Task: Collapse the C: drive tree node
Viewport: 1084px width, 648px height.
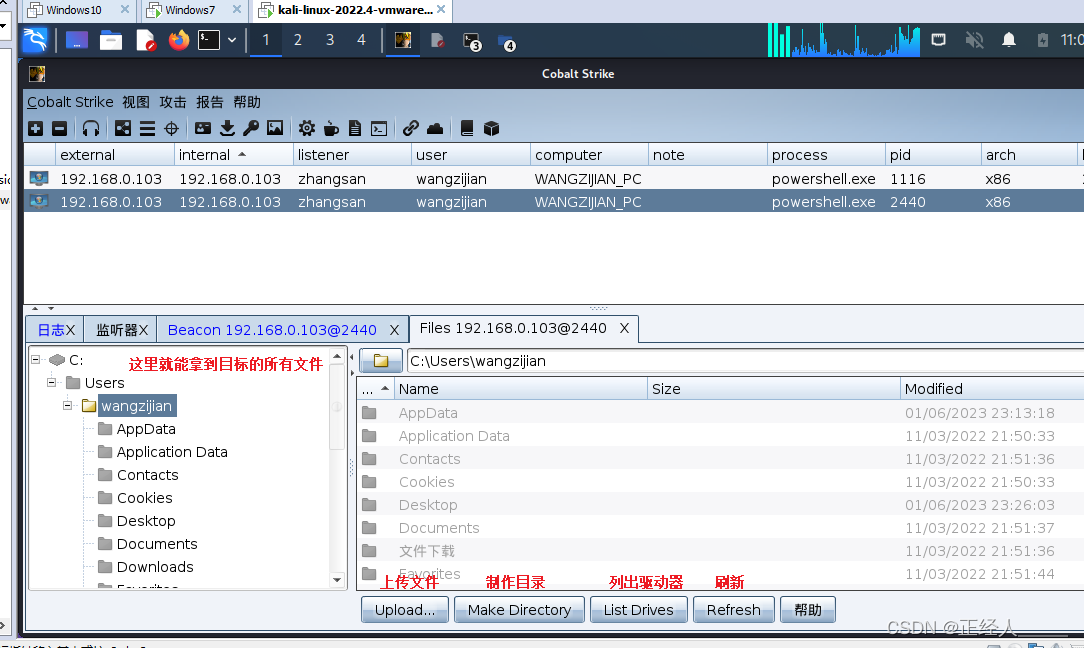Action: (36, 360)
